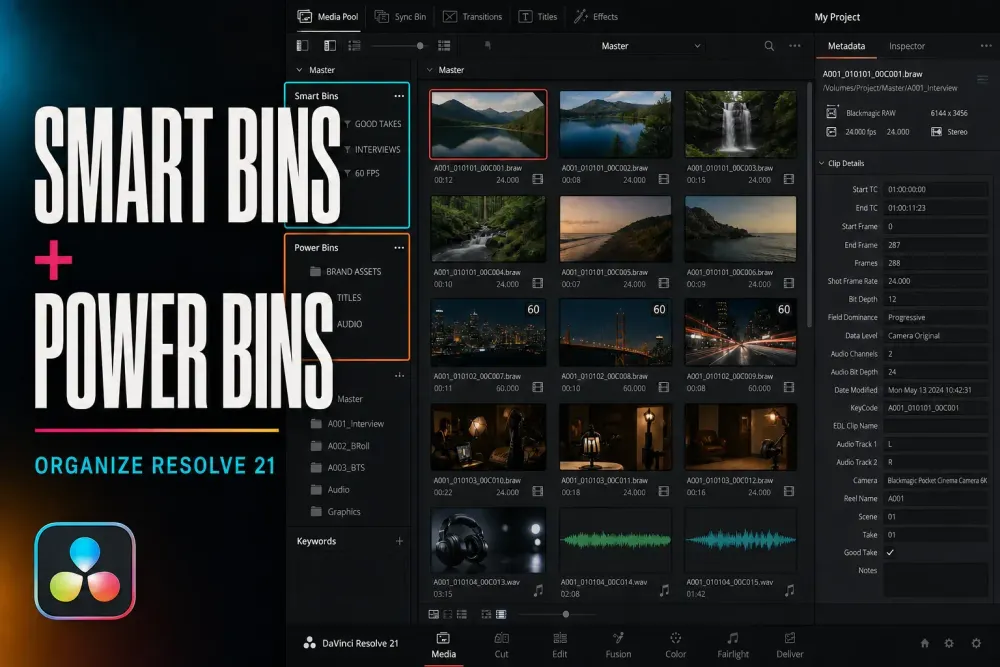This screenshot has height=667, width=1000.
Task: Open Smart Bins options menu
Action: [399, 96]
